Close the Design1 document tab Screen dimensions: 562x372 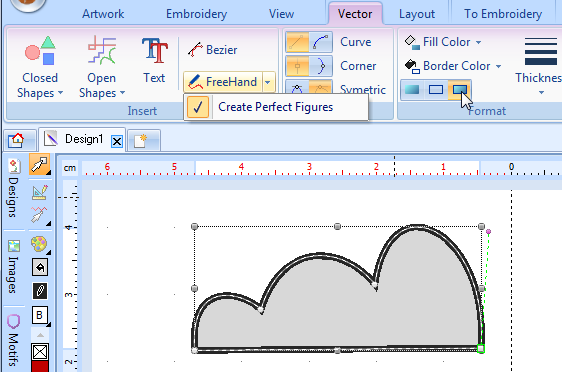[x=117, y=142]
